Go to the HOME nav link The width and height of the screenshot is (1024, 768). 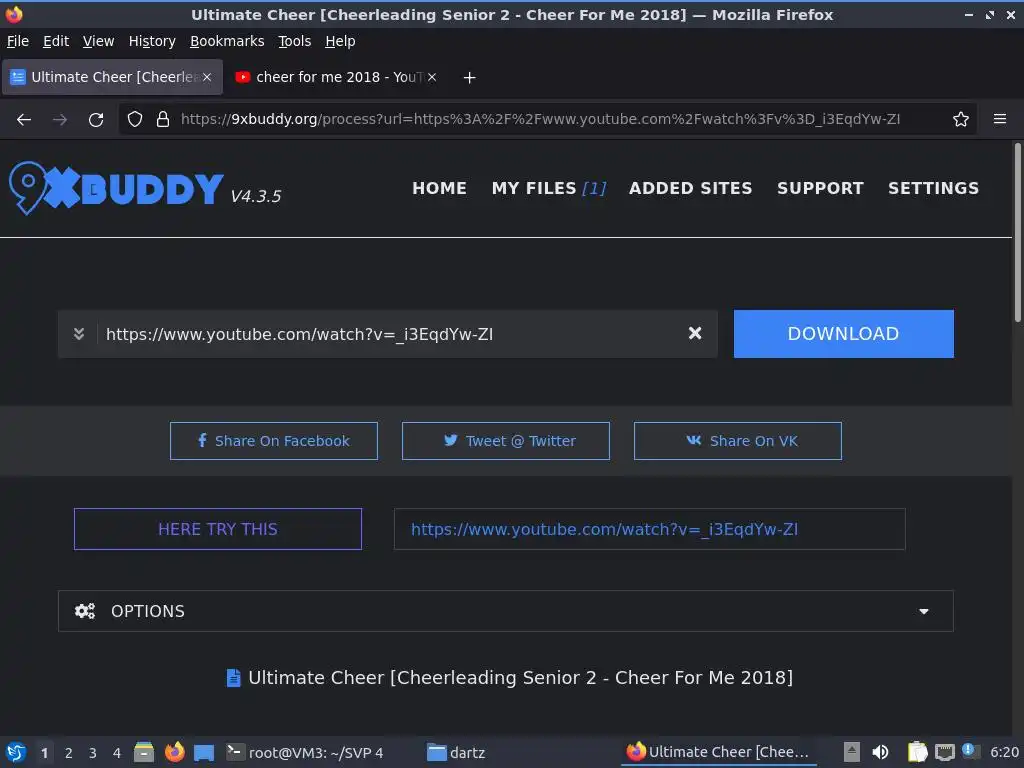coord(440,188)
